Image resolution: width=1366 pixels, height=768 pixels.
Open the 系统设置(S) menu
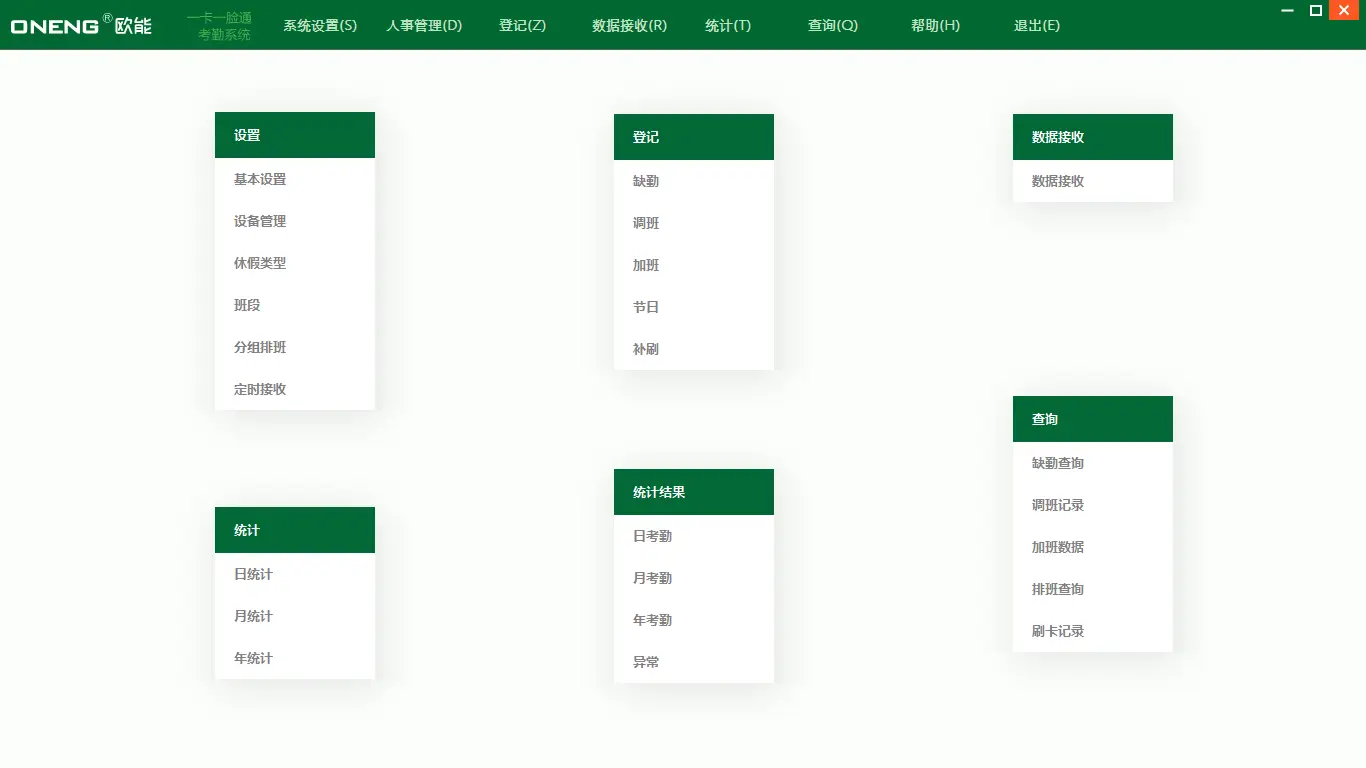(319, 26)
